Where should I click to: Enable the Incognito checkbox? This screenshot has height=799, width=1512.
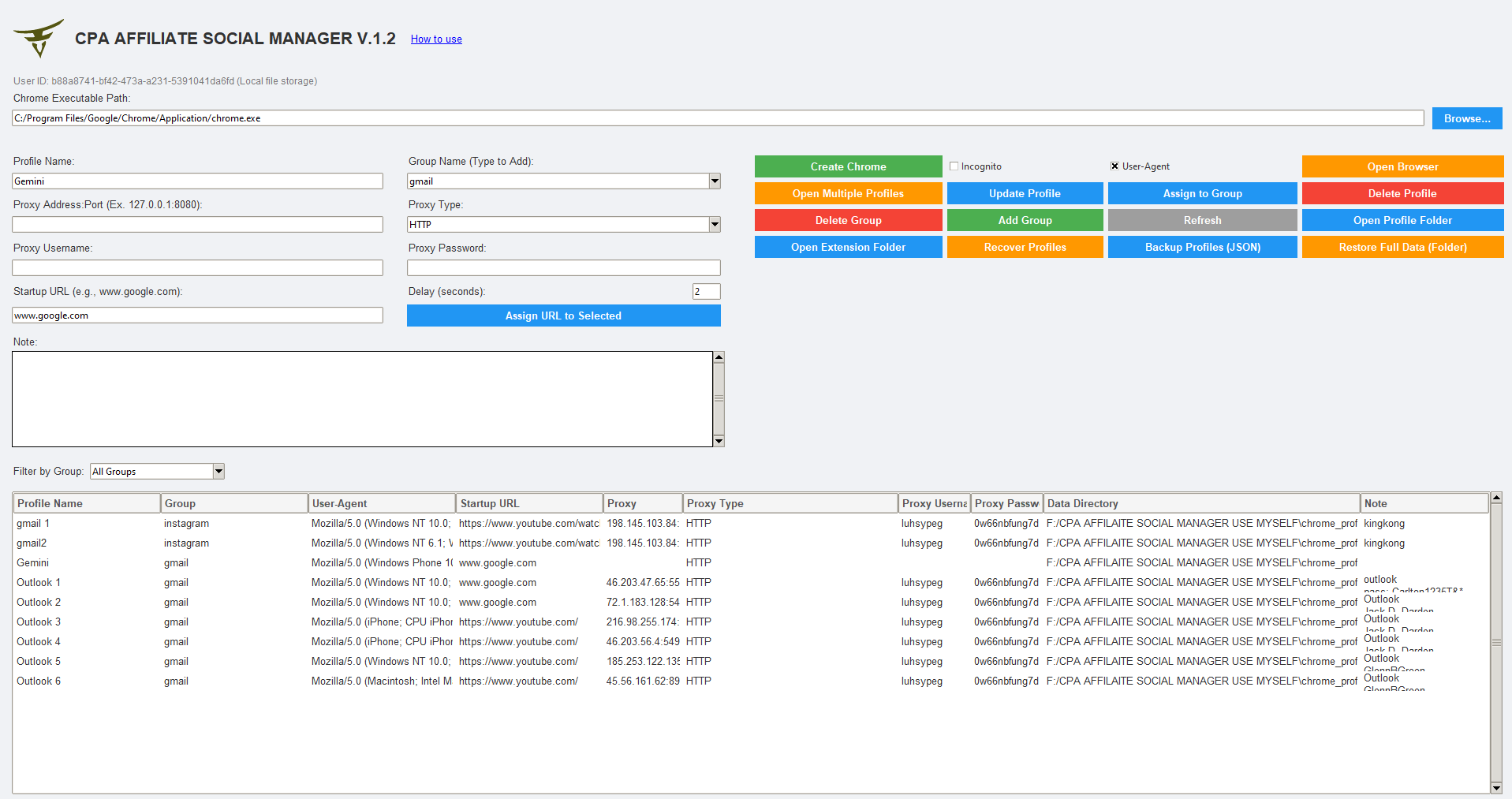click(954, 166)
